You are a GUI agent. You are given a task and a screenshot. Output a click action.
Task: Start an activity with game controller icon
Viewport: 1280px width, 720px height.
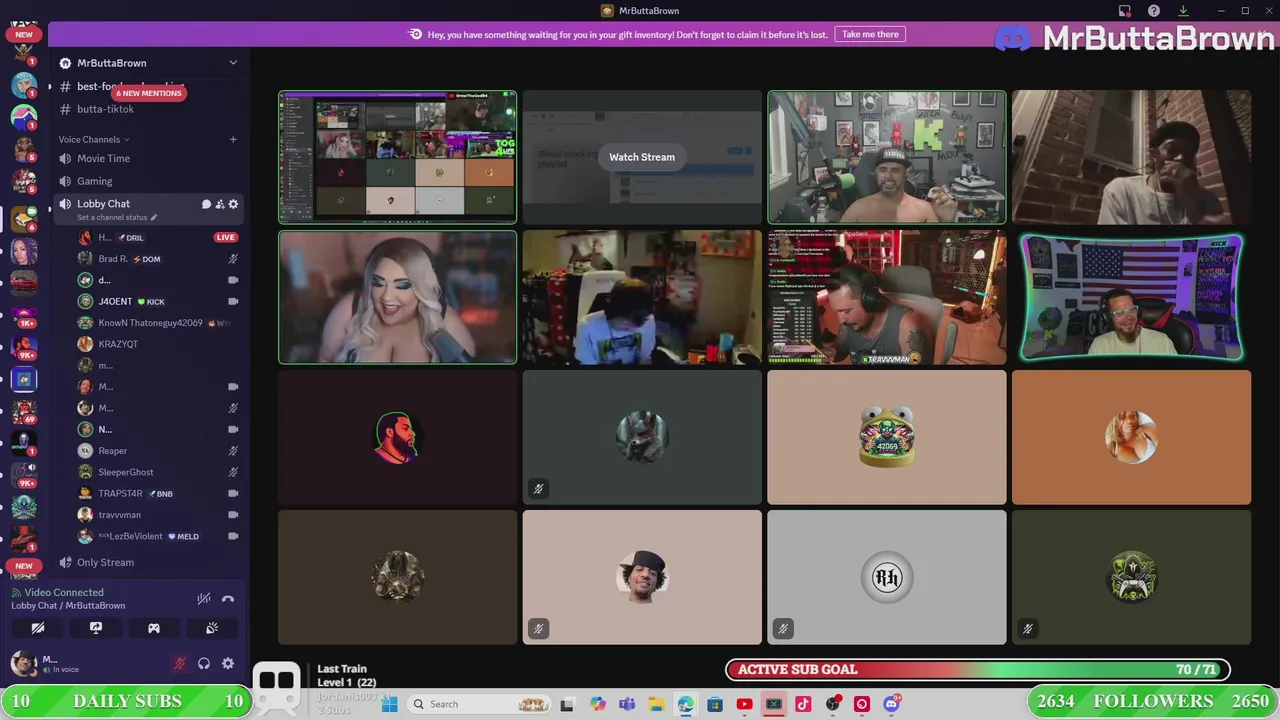coord(154,628)
